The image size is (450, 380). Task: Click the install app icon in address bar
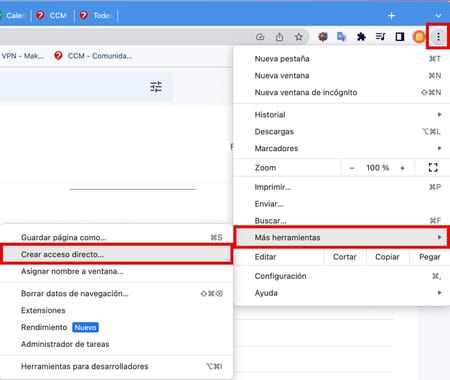tap(260, 37)
